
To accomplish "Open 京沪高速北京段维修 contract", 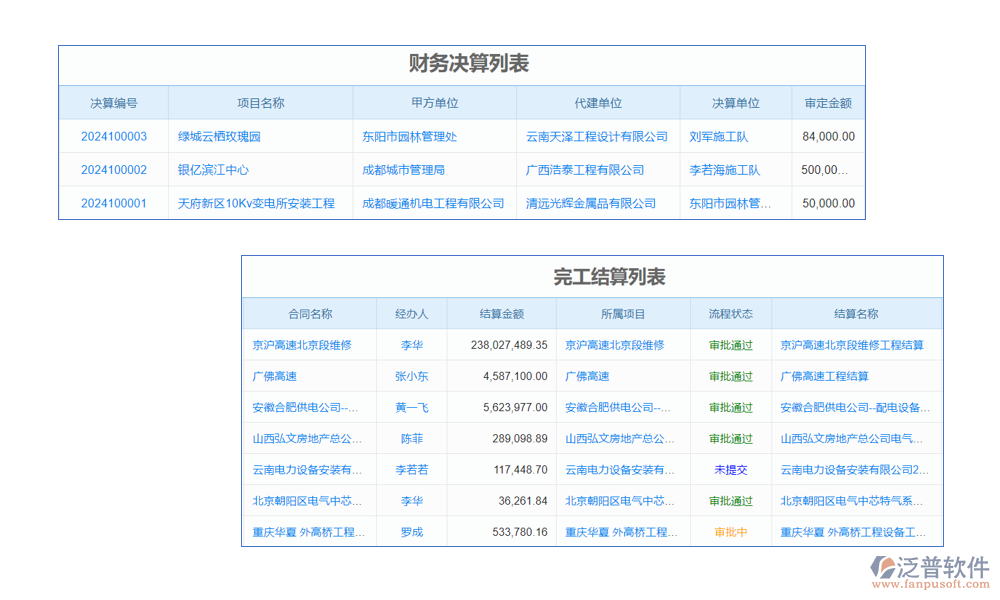I will tap(310, 344).
